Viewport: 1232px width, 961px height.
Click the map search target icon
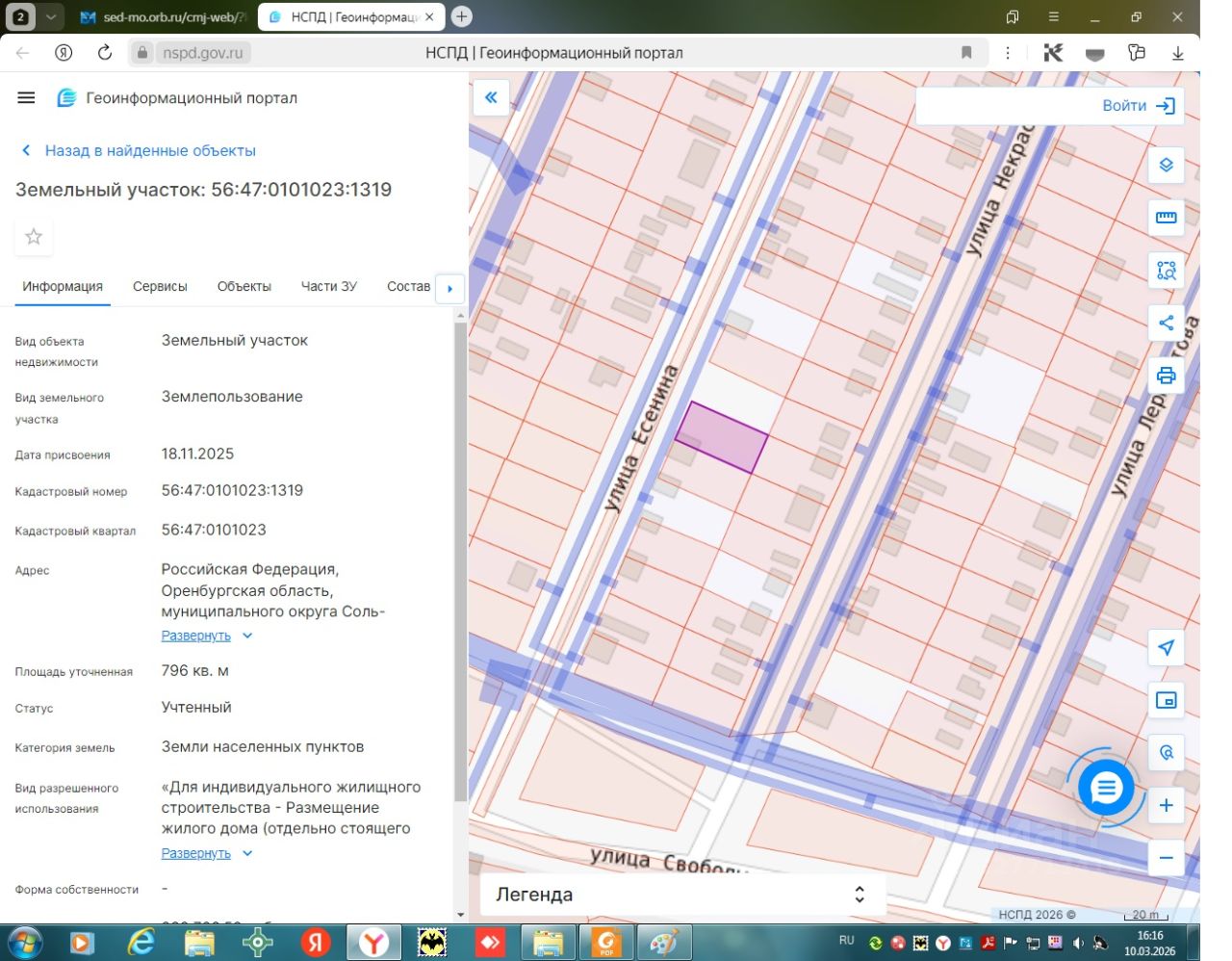(x=1166, y=752)
